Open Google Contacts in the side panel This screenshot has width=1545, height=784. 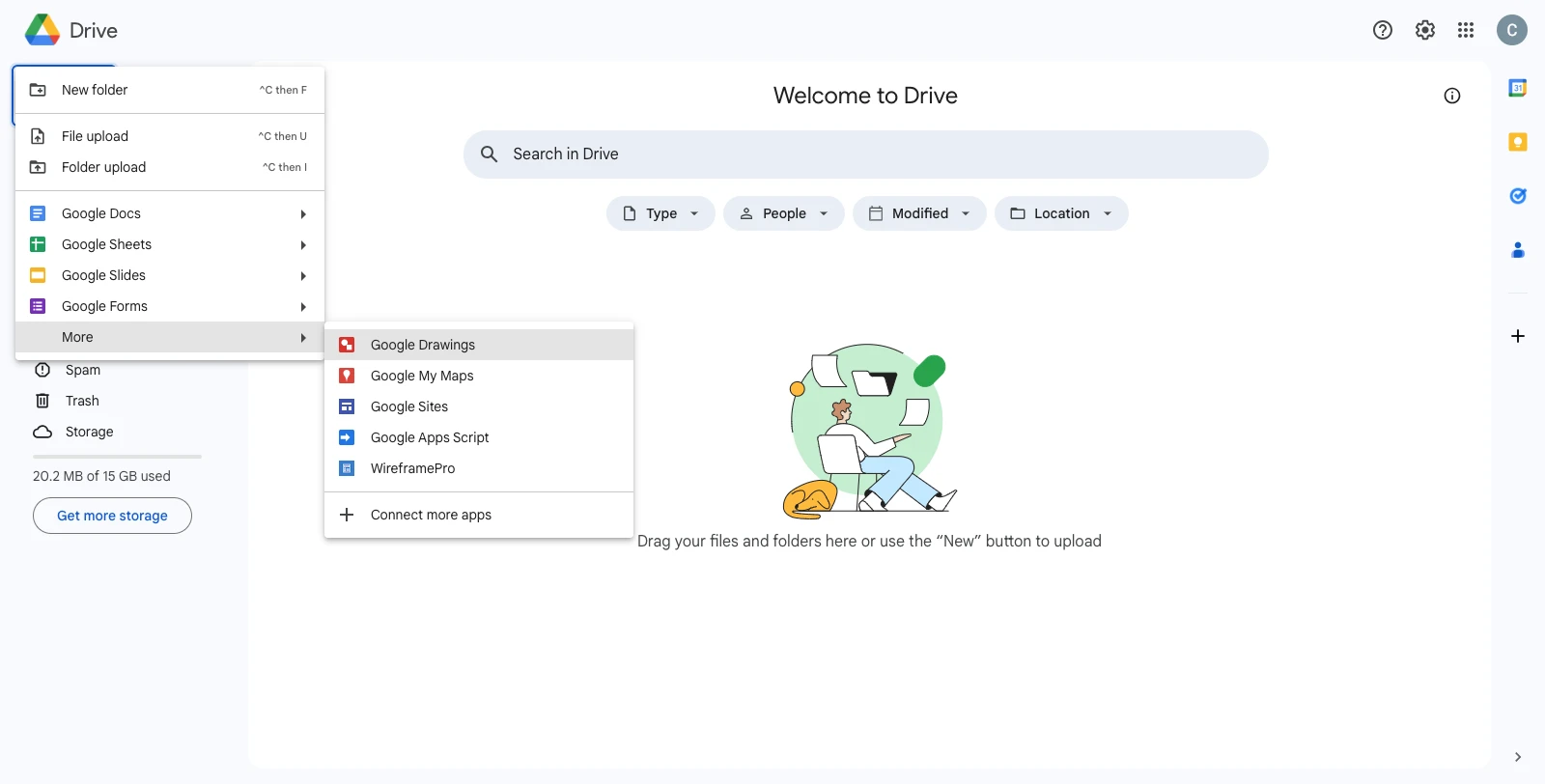coord(1518,250)
